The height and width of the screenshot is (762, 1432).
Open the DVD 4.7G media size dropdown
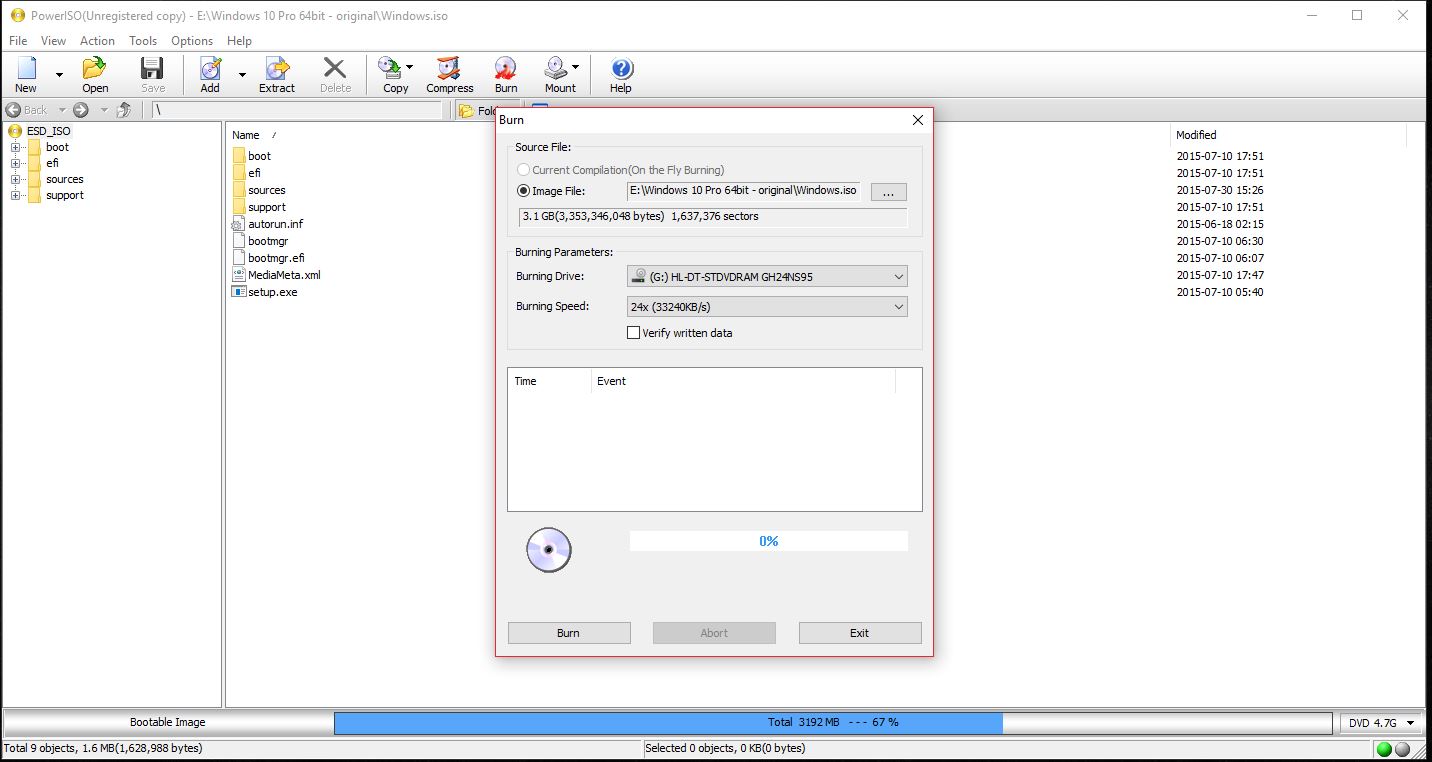(1382, 723)
